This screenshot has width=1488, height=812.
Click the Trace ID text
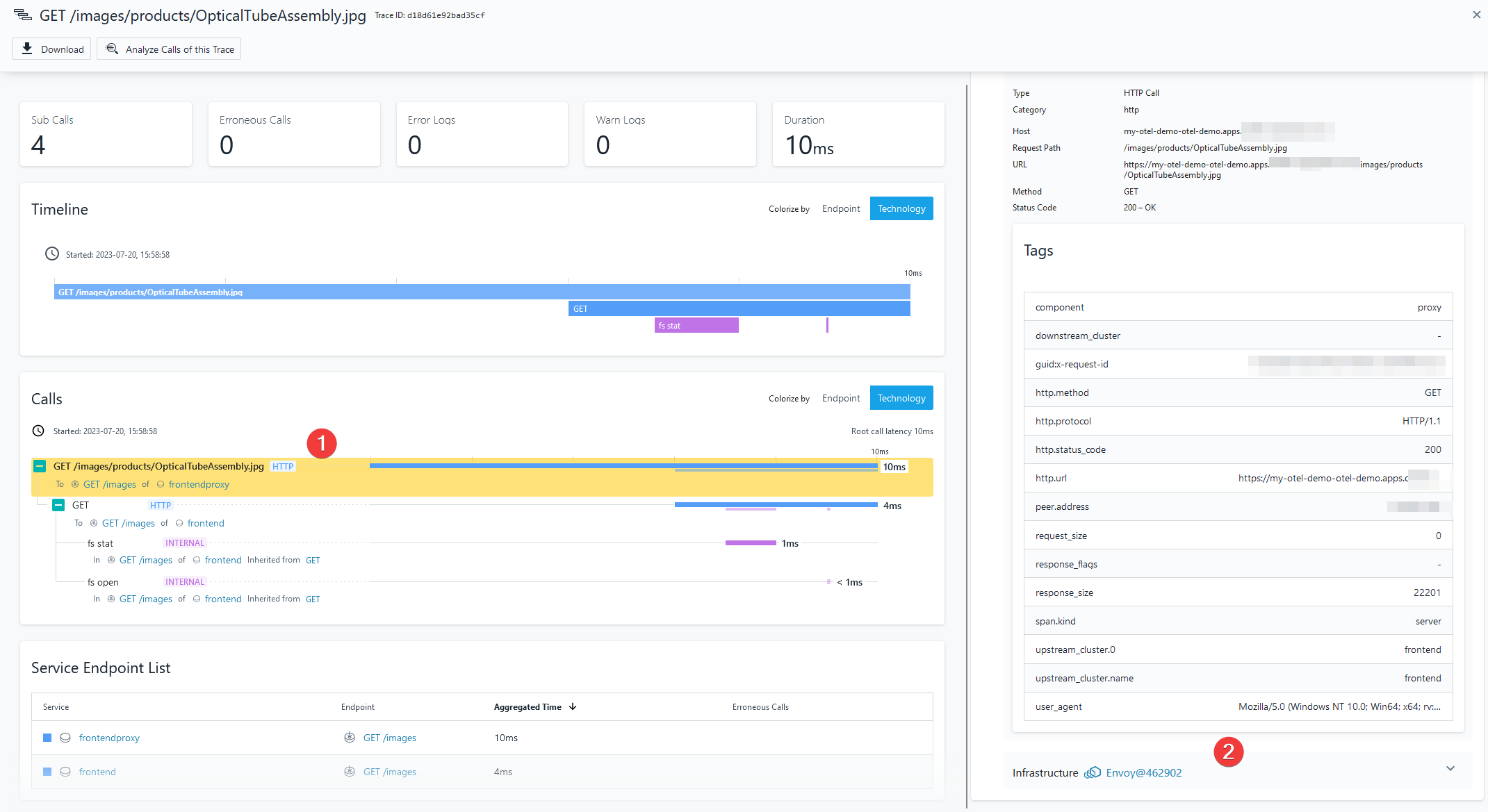tap(430, 15)
